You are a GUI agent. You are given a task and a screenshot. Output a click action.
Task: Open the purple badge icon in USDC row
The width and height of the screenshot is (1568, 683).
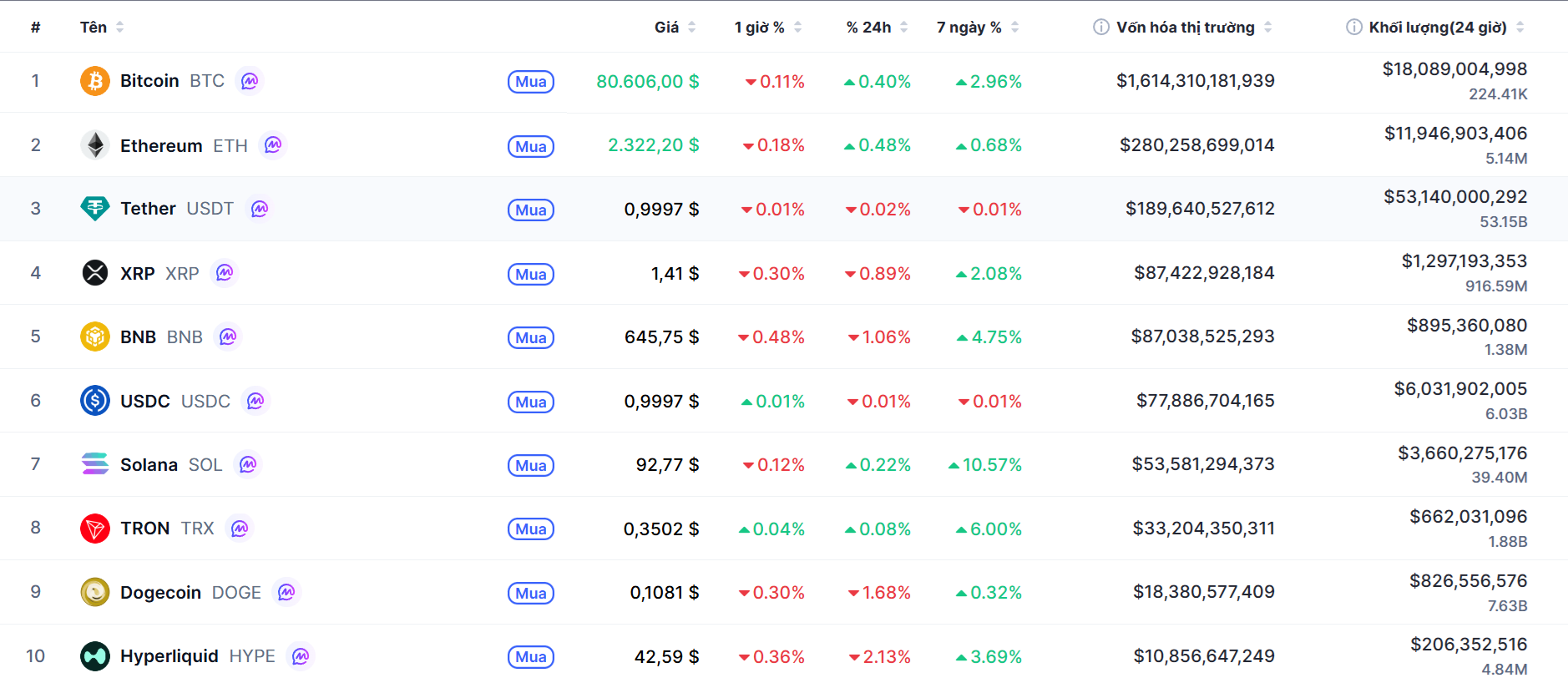click(255, 401)
